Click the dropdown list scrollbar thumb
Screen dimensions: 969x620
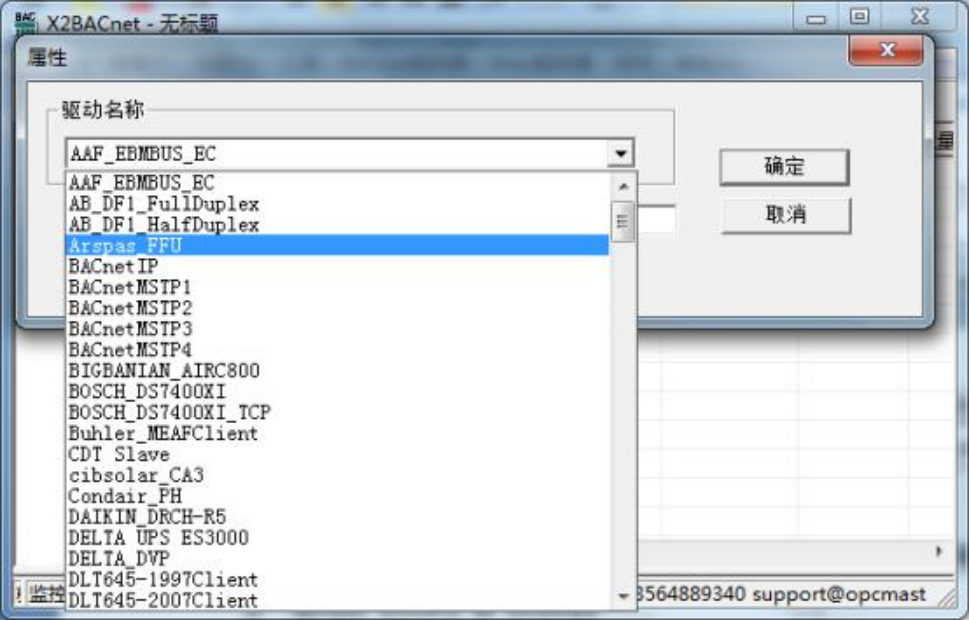coord(622,221)
